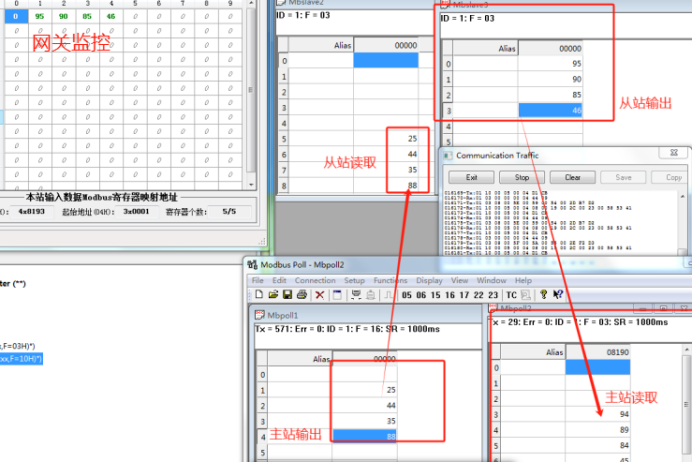Click the 16 function toolbar button
Screen dimensions: 692x462
pos(450,295)
